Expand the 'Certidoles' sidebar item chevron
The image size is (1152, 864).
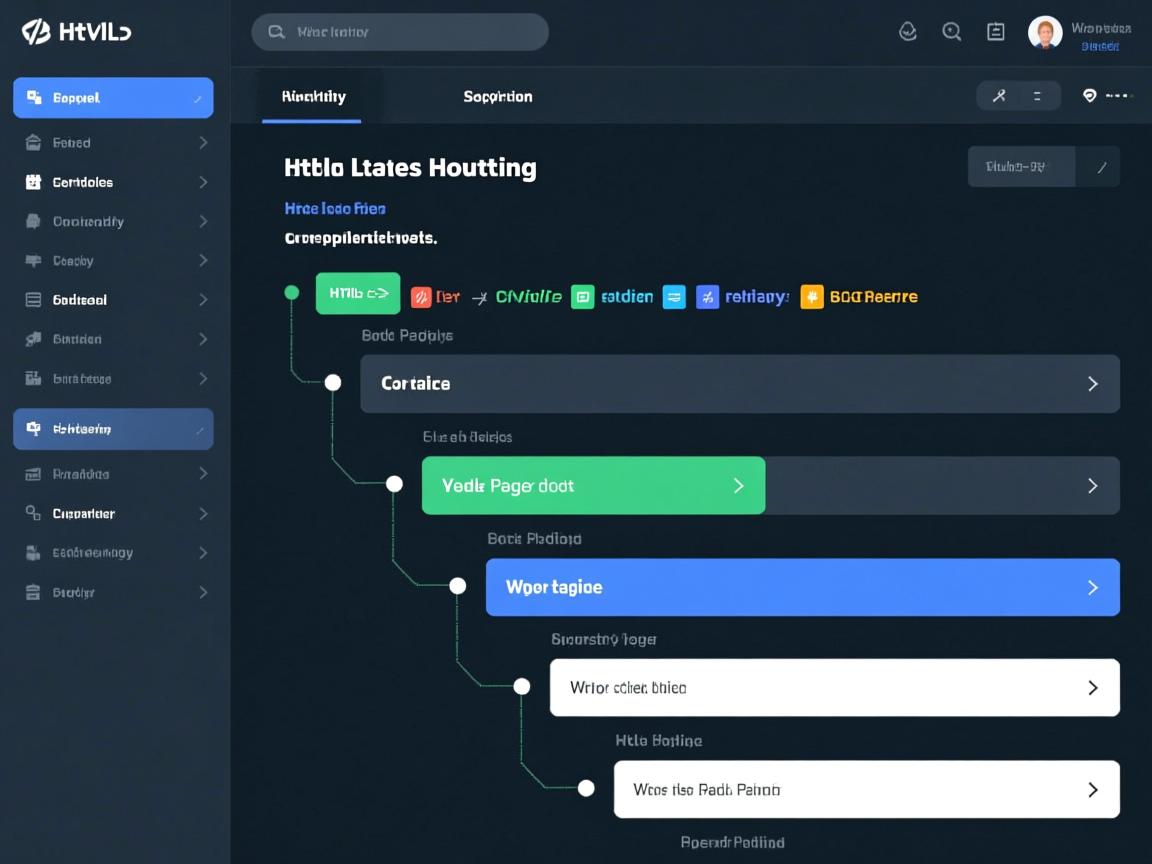tap(203, 182)
